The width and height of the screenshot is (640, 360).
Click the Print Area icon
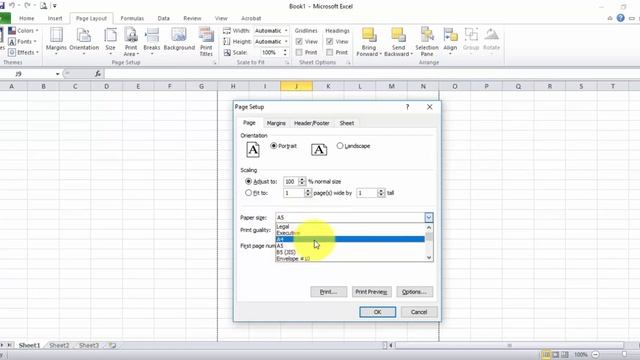tap(131, 41)
